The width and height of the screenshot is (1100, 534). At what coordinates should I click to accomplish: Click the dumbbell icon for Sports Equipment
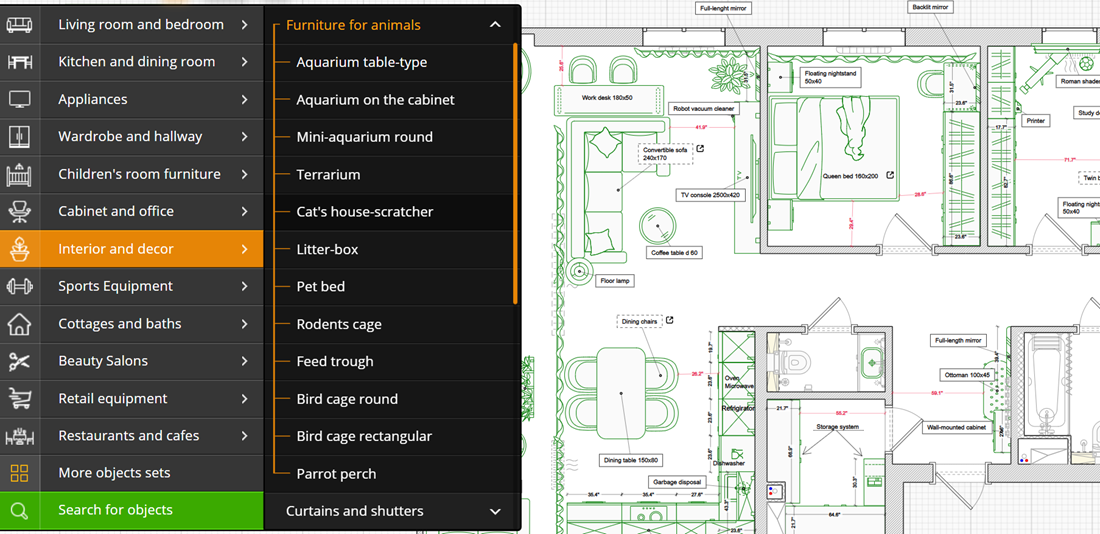click(x=20, y=286)
